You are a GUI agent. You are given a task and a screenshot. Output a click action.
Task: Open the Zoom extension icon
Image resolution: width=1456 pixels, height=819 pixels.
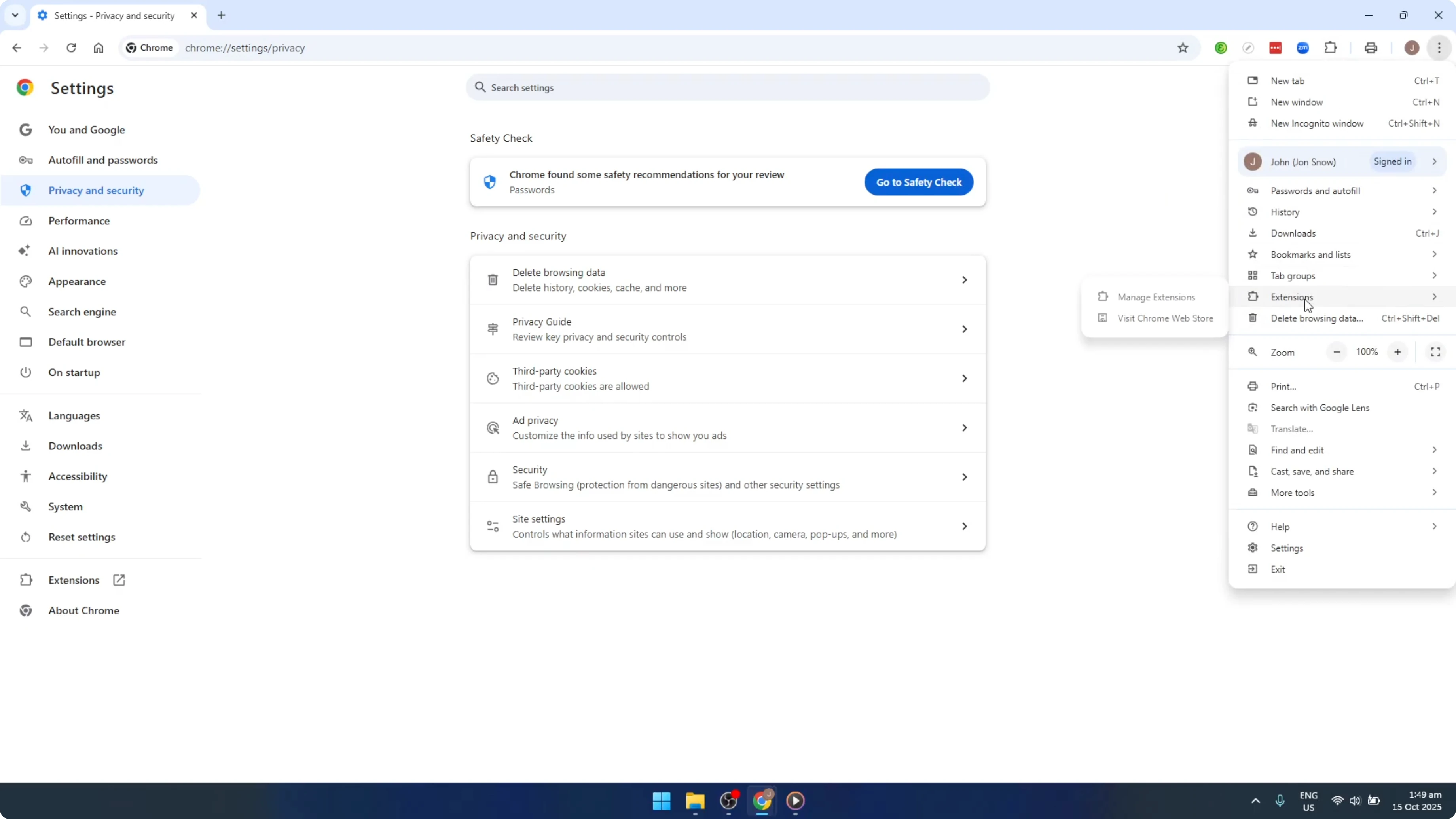pyautogui.click(x=1303, y=48)
